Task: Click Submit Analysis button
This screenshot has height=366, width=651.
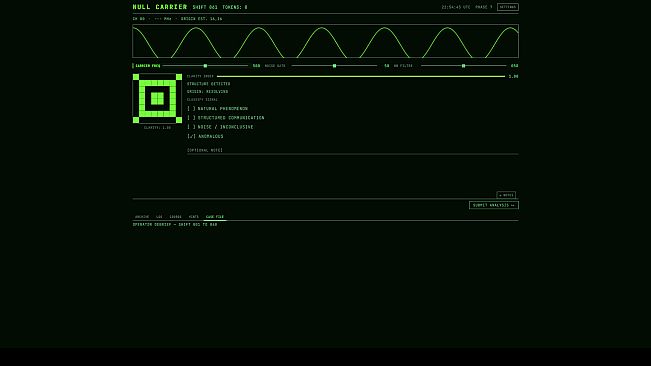Action: (x=494, y=205)
